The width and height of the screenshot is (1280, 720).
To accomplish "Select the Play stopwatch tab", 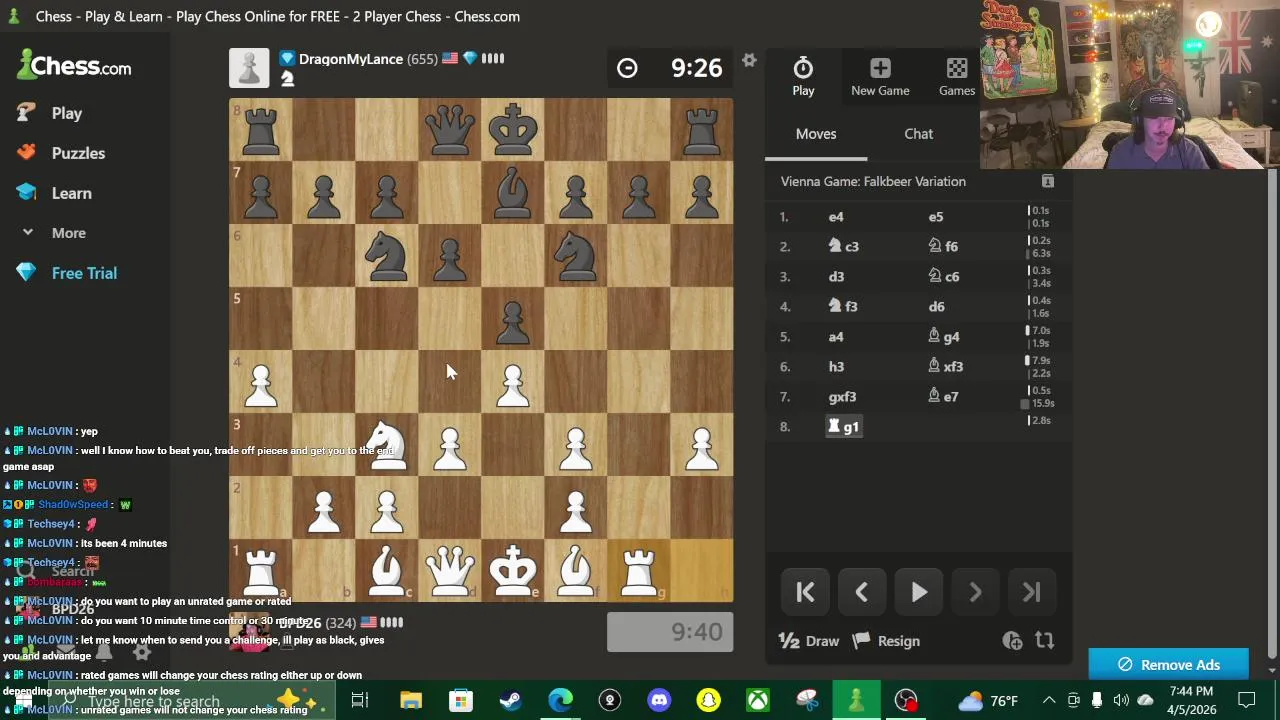I will point(803,77).
